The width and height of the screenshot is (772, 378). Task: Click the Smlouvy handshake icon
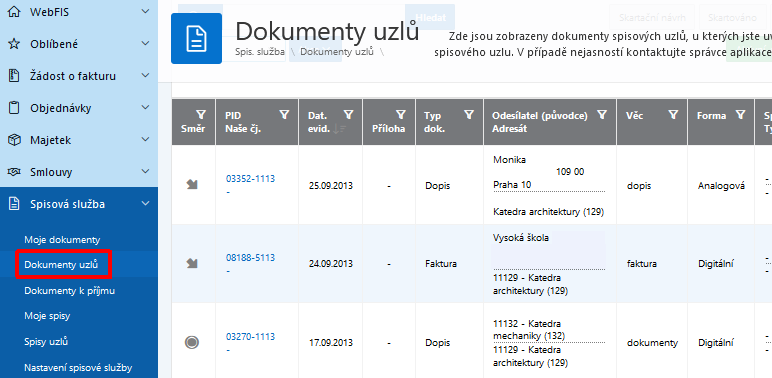(x=14, y=172)
